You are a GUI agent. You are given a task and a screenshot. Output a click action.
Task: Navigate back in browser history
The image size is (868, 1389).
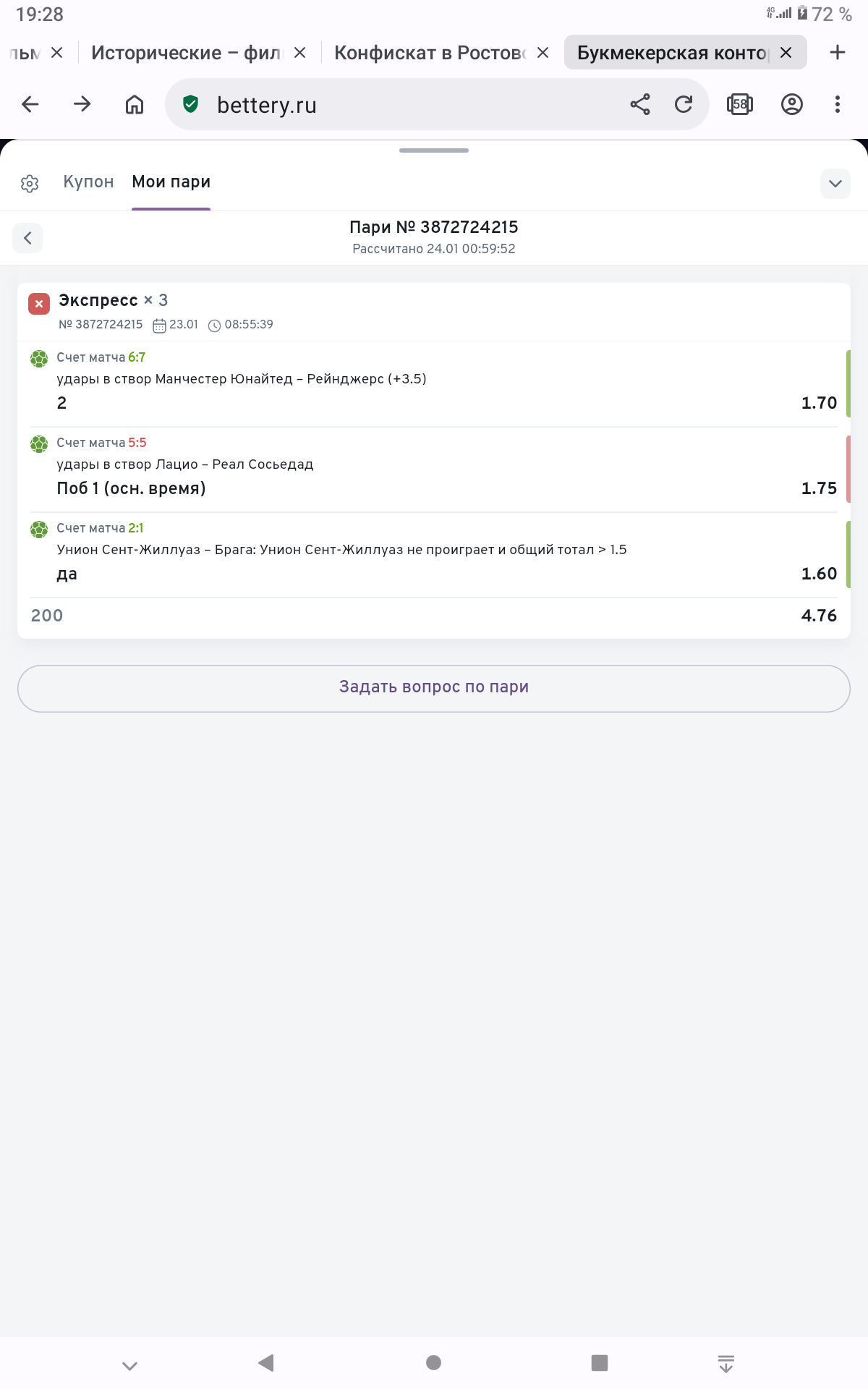pyautogui.click(x=30, y=105)
